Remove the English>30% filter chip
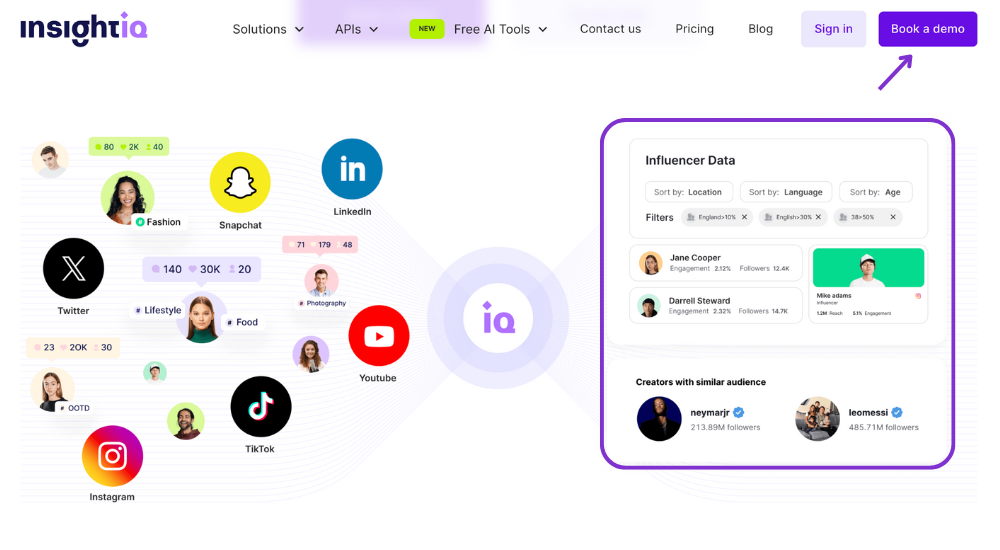Viewport: 1000px width, 550px height. 818,217
